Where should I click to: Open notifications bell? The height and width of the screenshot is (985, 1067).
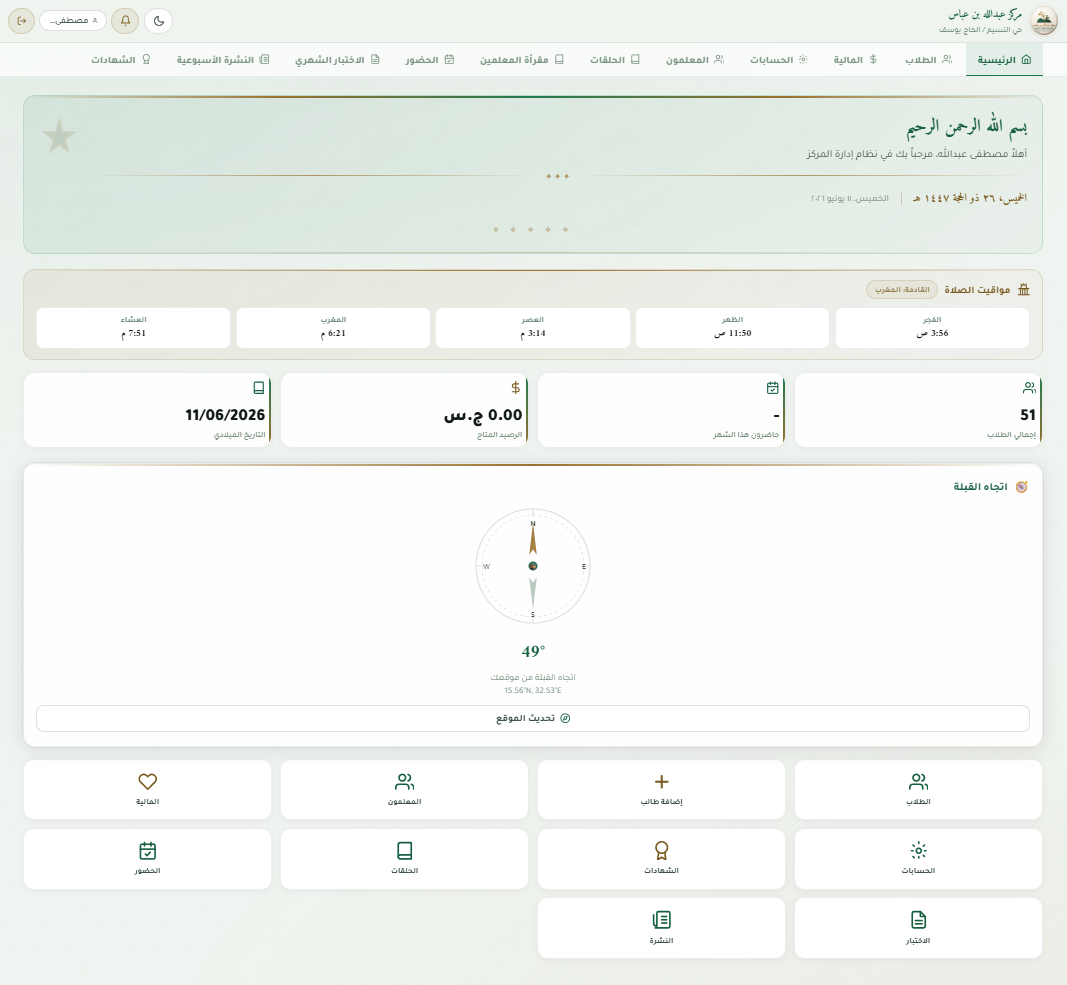[125, 20]
